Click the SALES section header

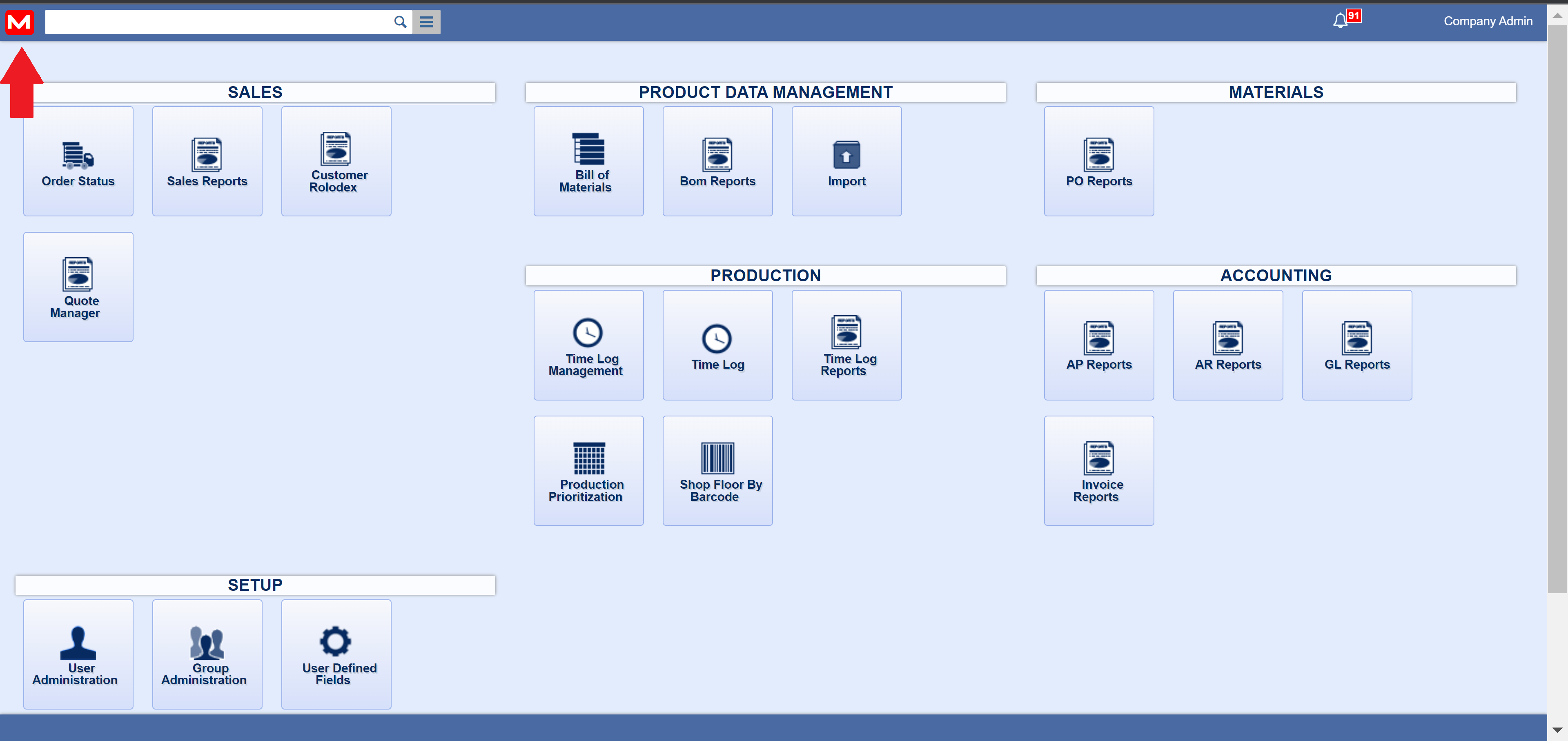(255, 93)
